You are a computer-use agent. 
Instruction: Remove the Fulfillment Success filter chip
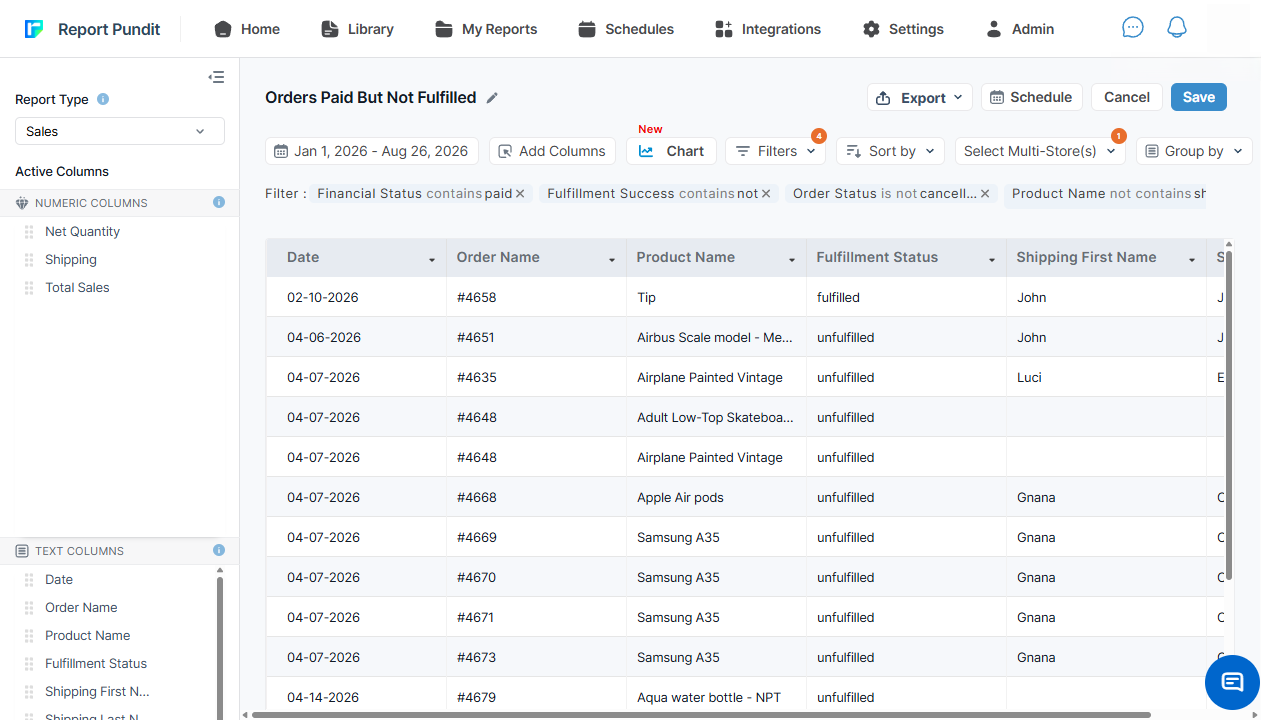point(766,194)
